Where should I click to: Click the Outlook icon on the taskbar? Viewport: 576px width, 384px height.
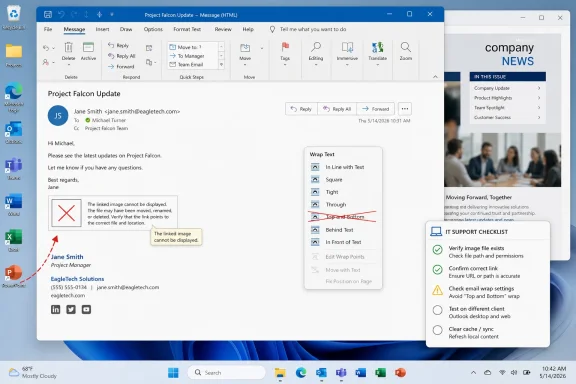click(321, 373)
